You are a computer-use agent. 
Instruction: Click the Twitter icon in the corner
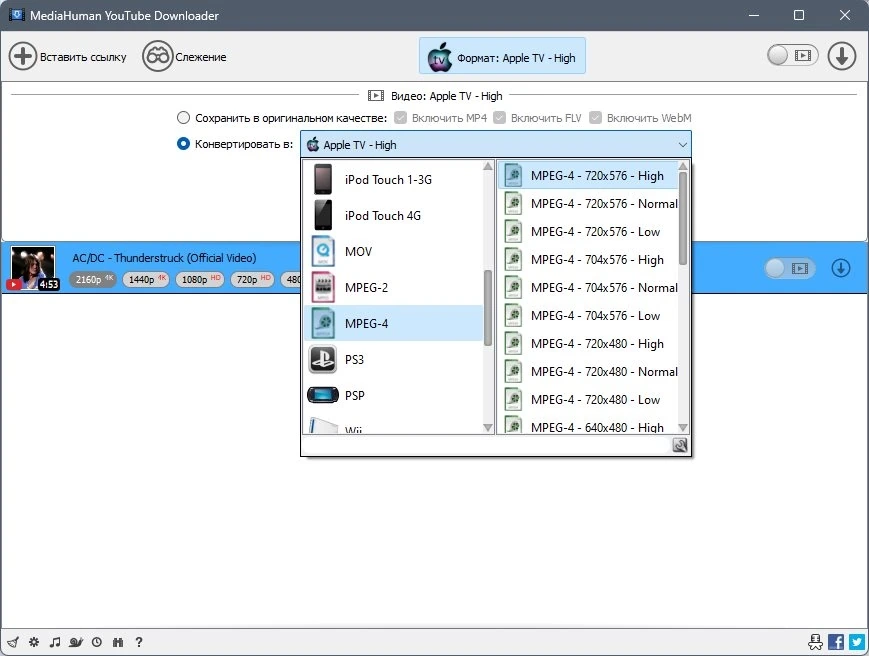857,642
